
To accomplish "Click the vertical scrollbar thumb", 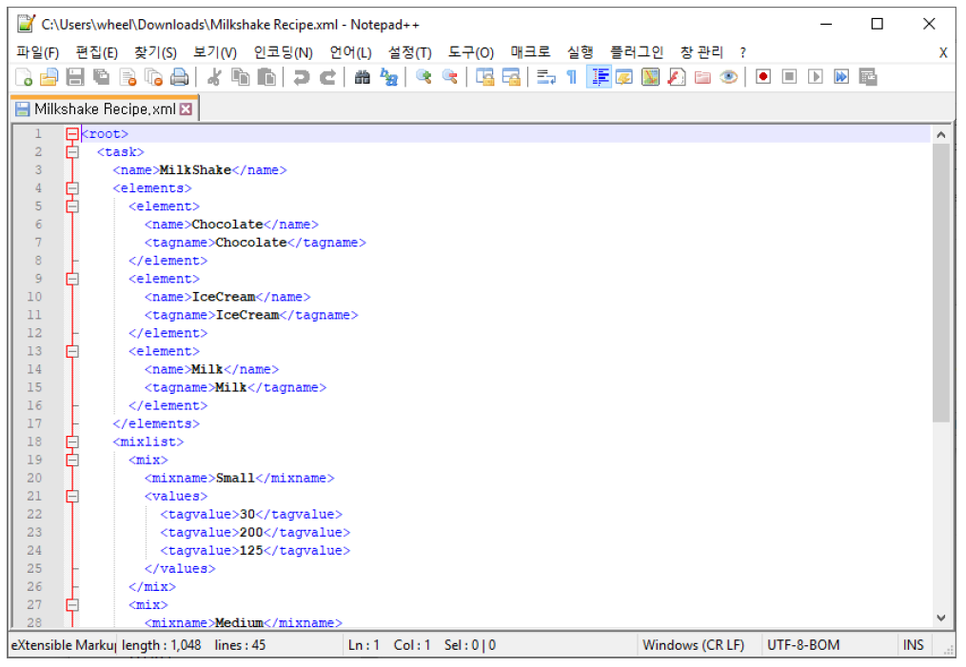I will [x=941, y=283].
